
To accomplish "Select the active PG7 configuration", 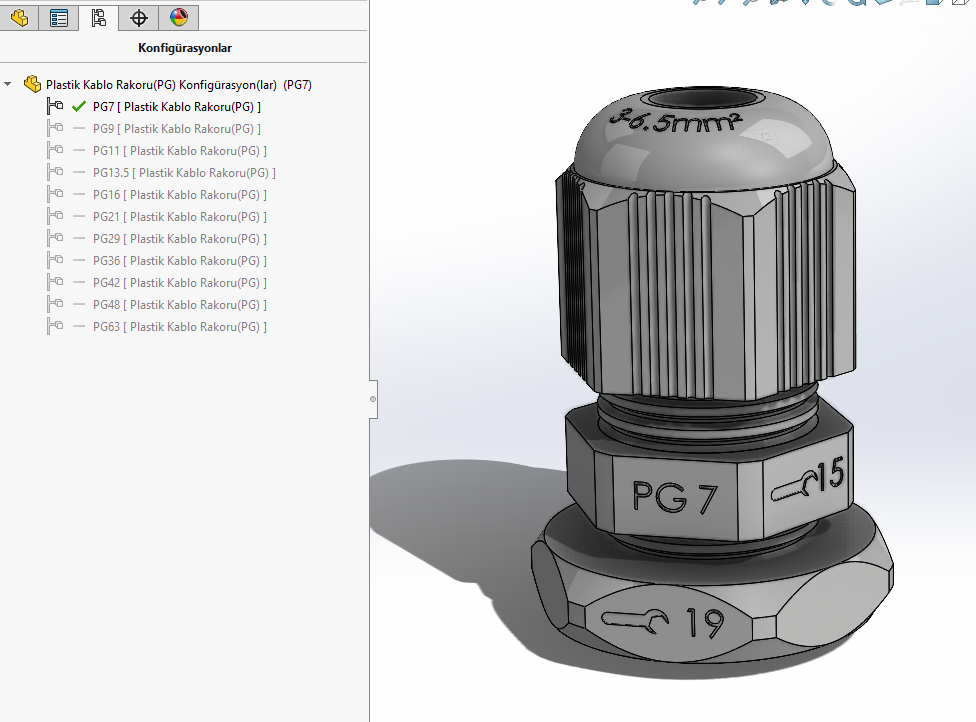I will 177,107.
